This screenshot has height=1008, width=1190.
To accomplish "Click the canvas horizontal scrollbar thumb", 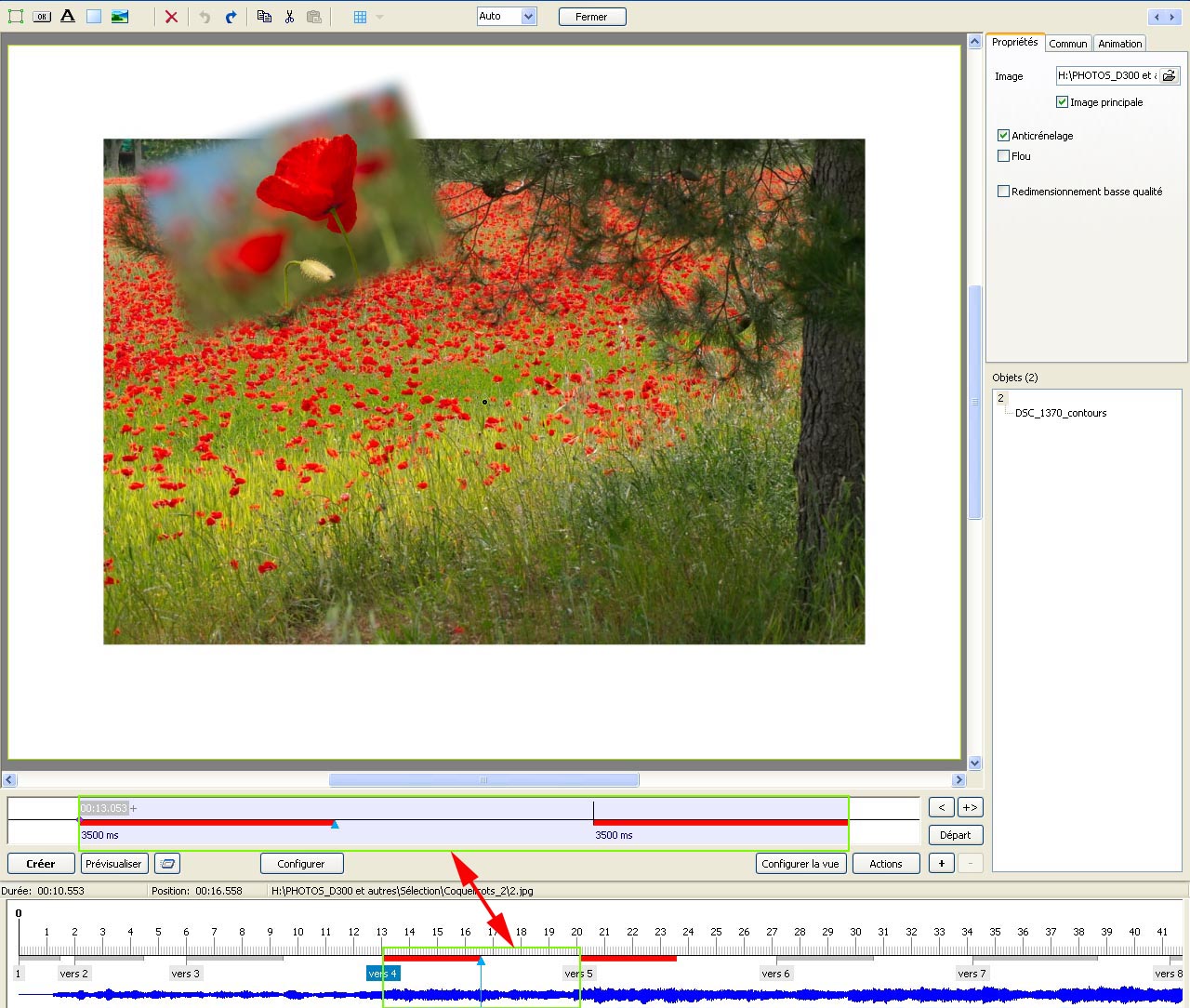I will coord(483,780).
